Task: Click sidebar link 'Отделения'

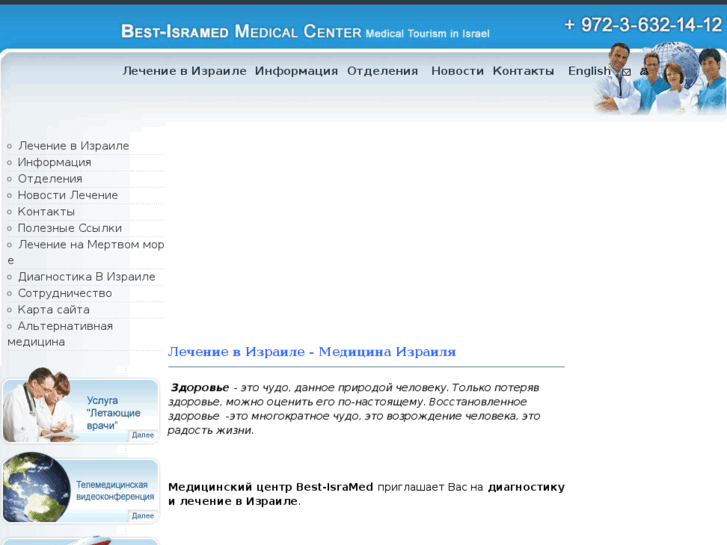Action: pyautogui.click(x=50, y=179)
